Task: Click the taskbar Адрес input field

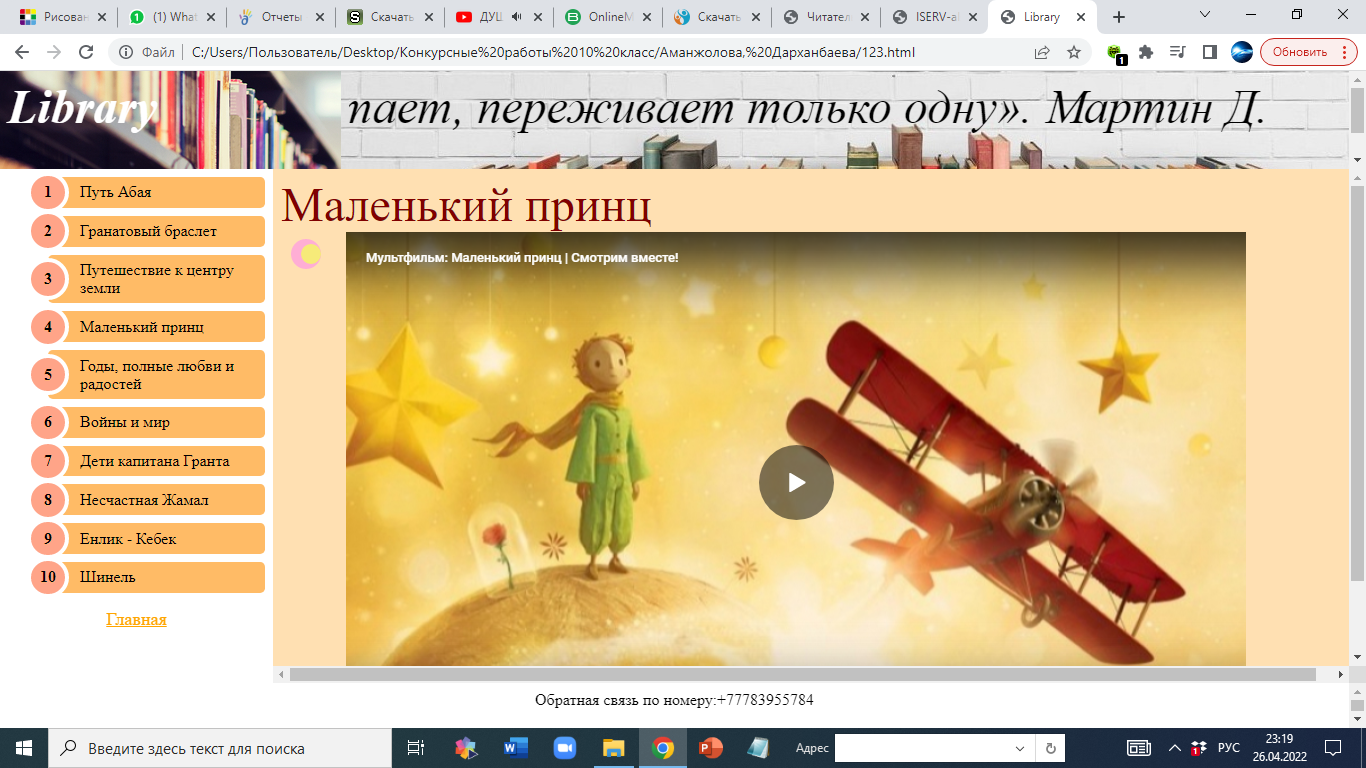Action: coord(923,748)
